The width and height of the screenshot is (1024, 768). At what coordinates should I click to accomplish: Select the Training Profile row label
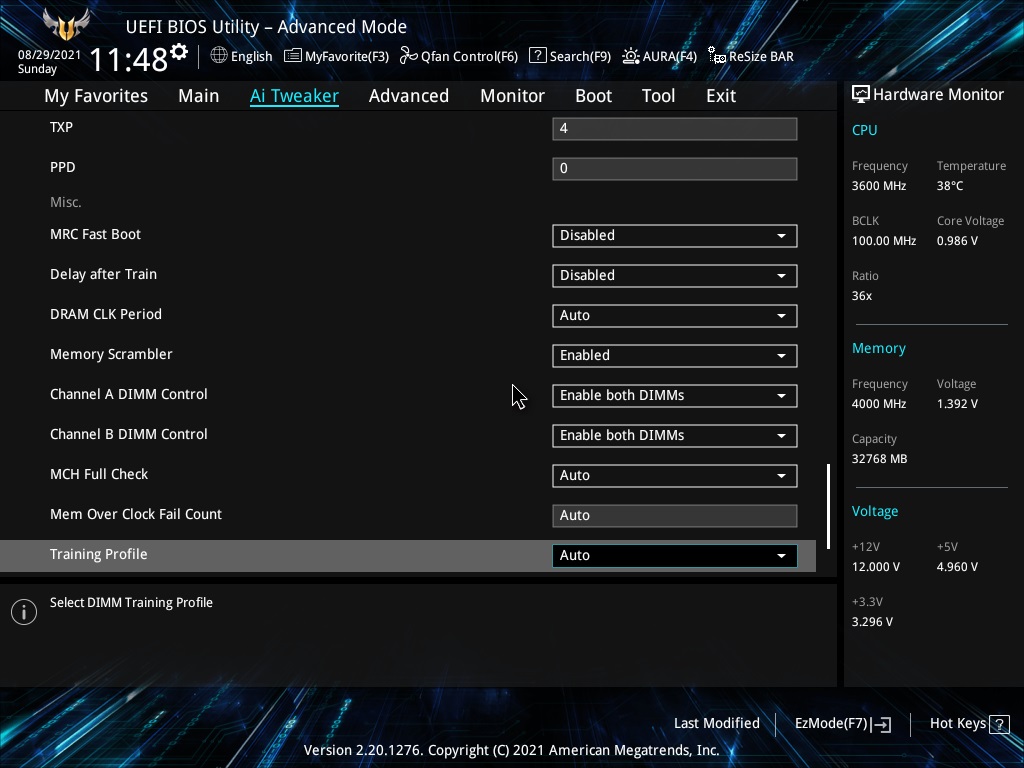tap(99, 554)
